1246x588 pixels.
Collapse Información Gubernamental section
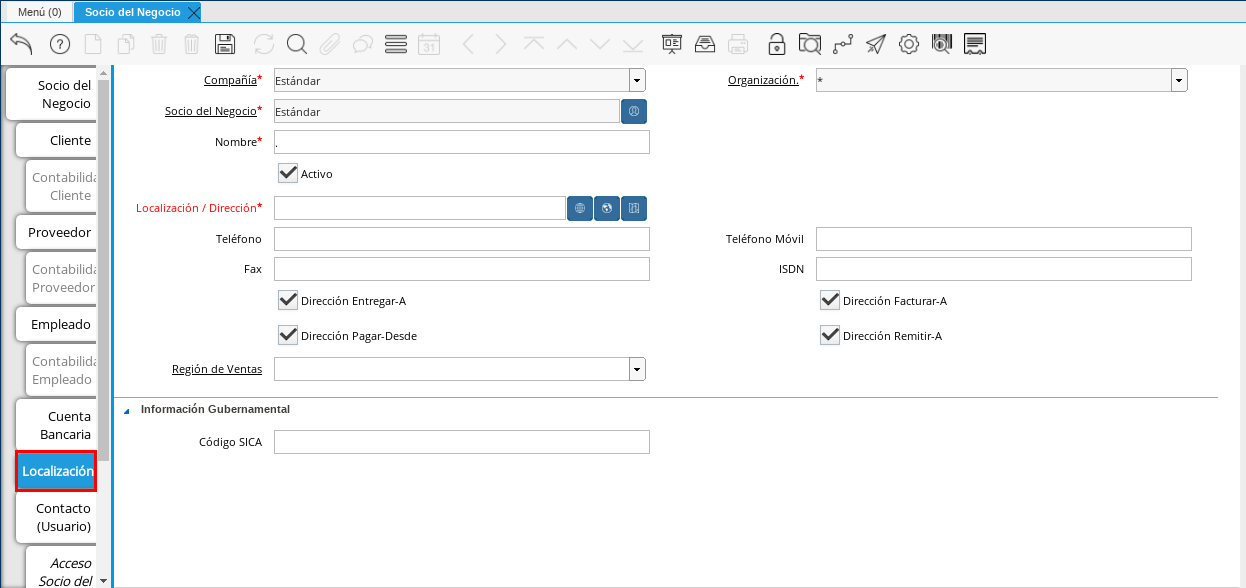point(127,410)
